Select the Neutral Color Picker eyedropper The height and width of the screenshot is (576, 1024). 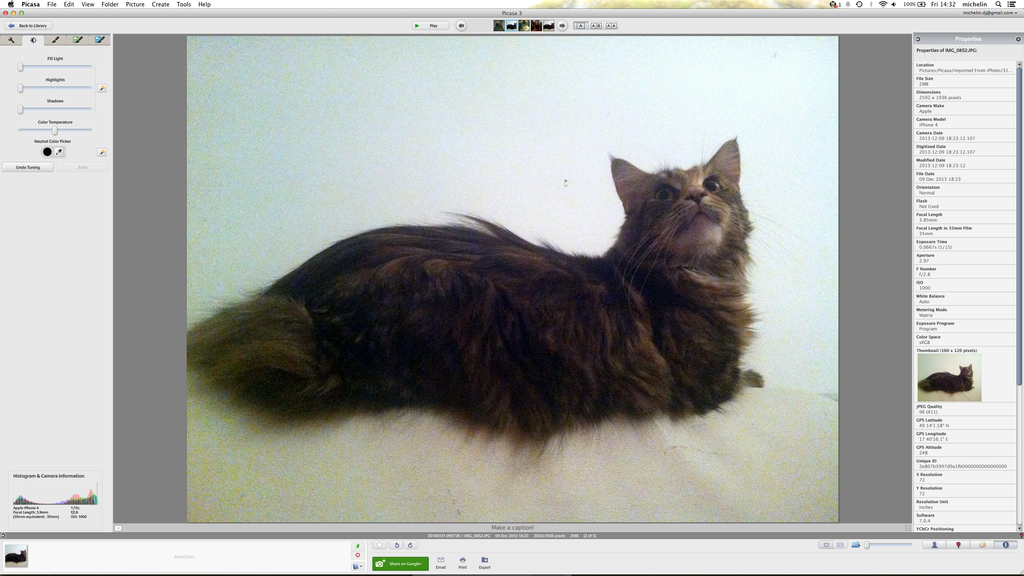click(x=59, y=152)
